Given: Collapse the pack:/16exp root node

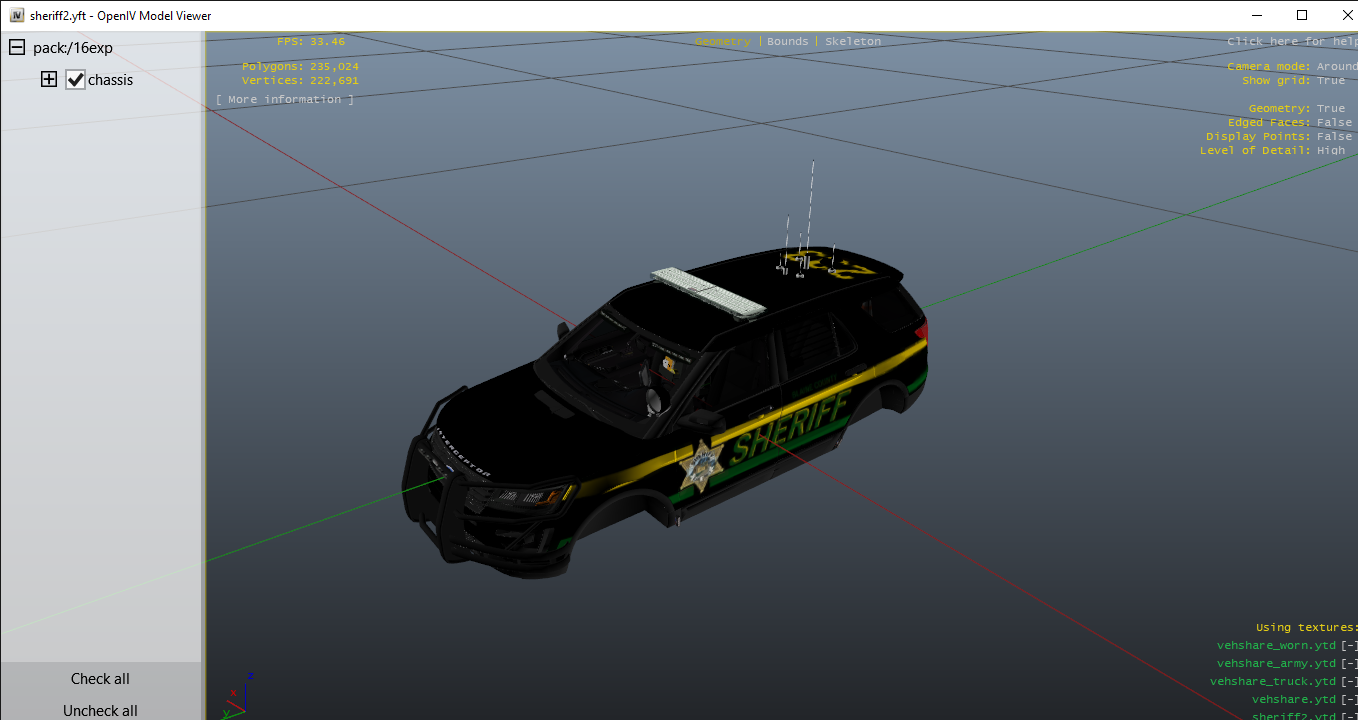Looking at the screenshot, I should click(17, 48).
